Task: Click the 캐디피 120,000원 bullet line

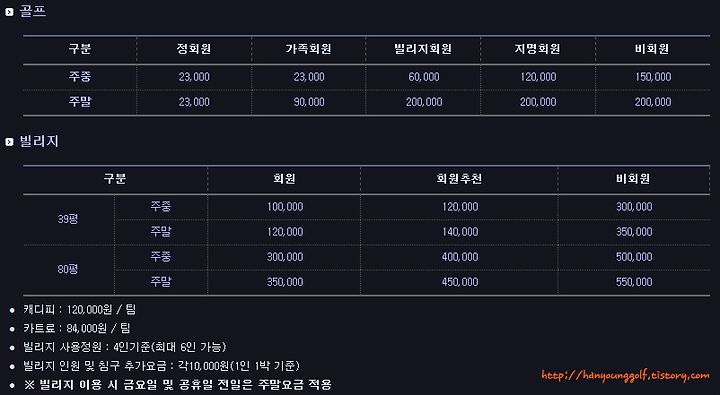Action: coord(79,310)
